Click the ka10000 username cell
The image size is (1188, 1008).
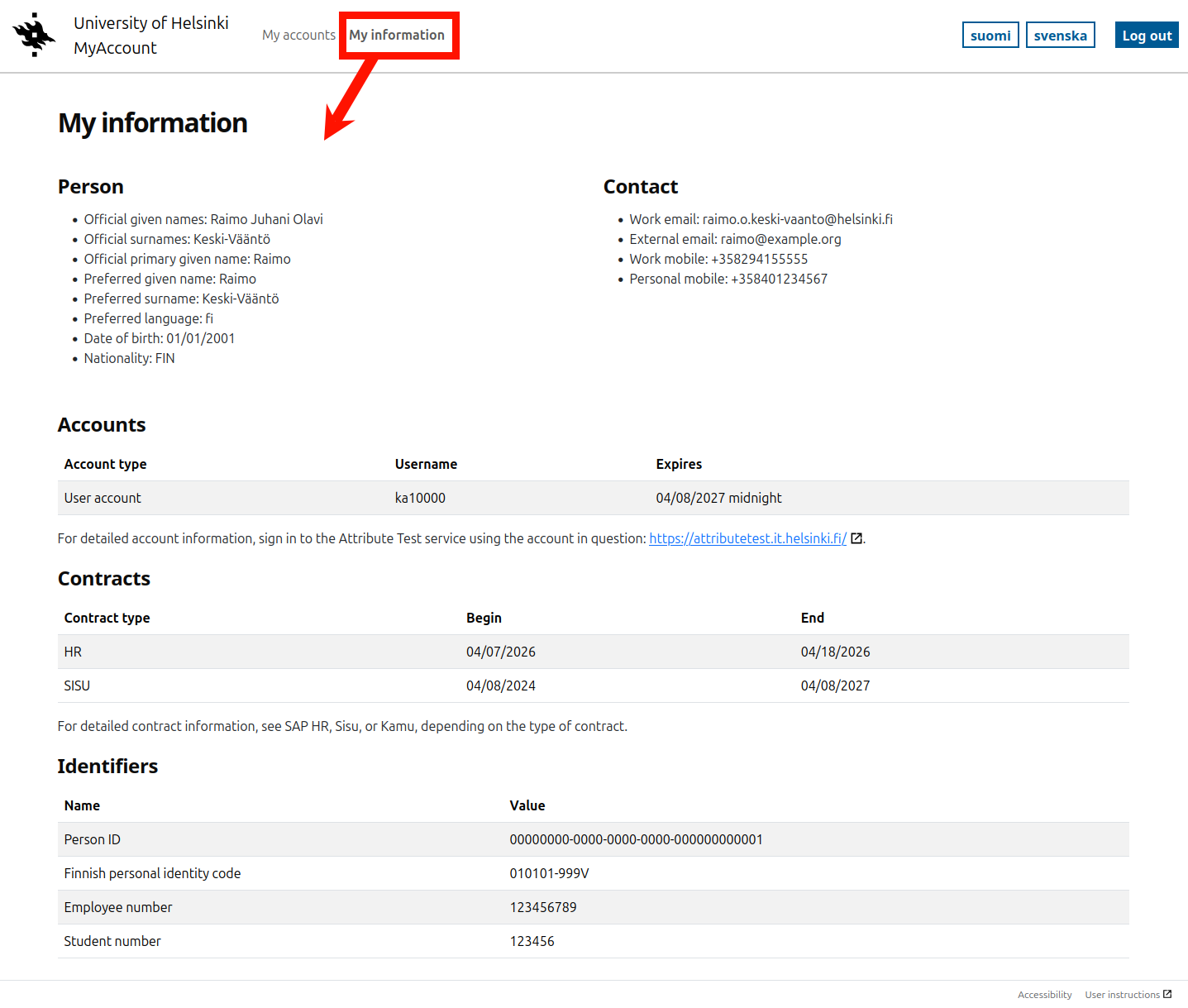(420, 498)
